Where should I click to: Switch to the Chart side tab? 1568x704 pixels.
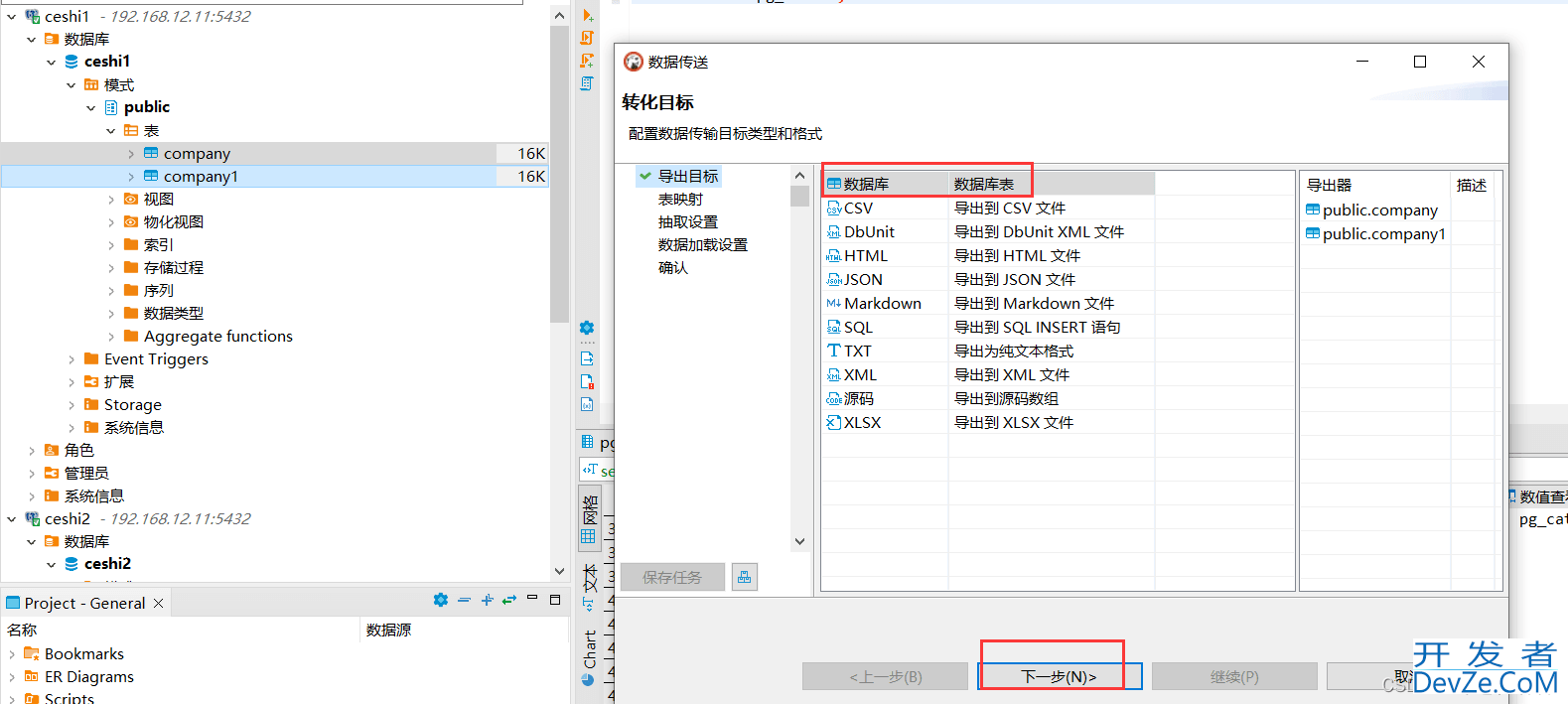click(589, 657)
